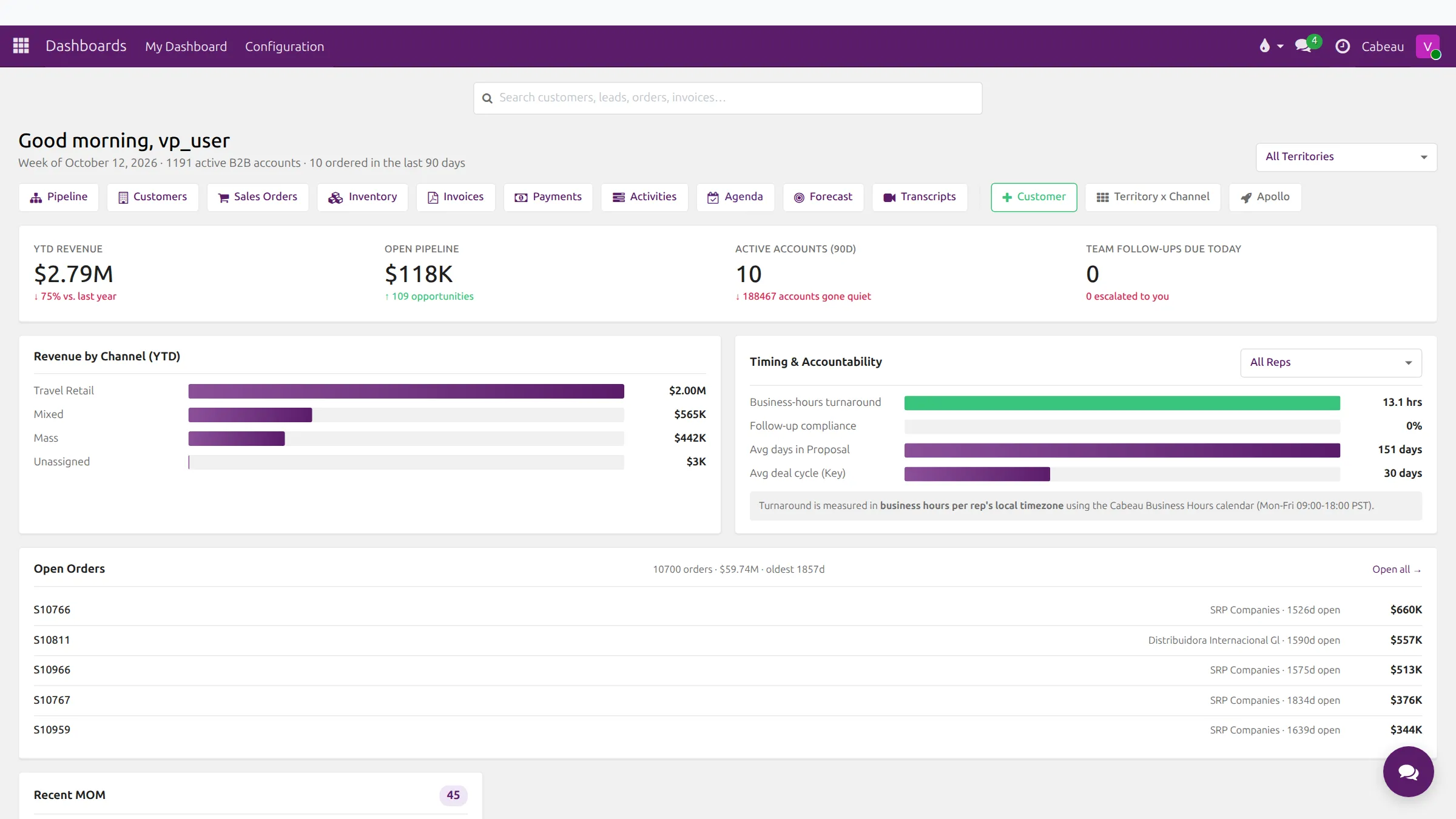This screenshot has height=819, width=1456.
Task: Launch the Apollo shortcut
Action: point(1266,197)
